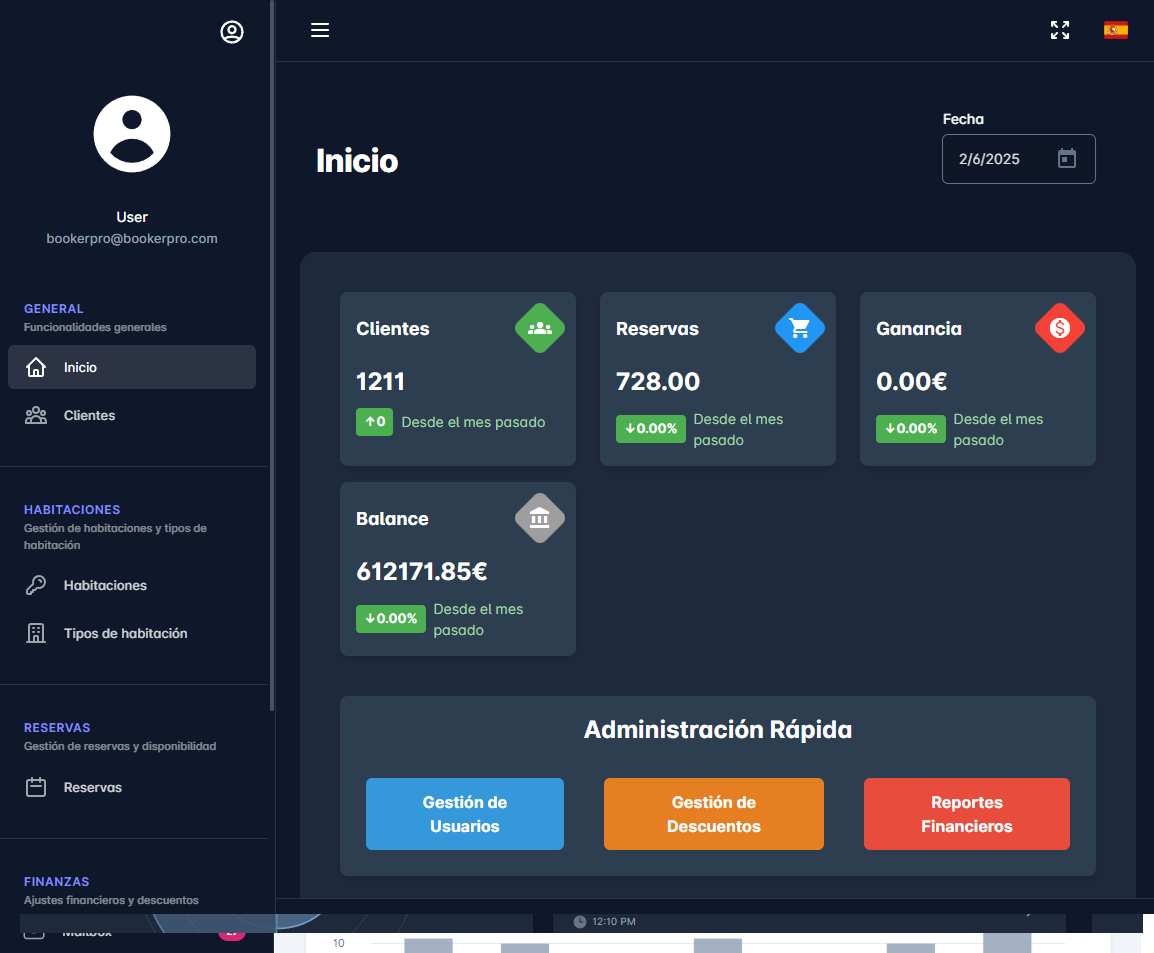This screenshot has width=1154, height=953.
Task: Click the account circle icon in sidebar
Action: [232, 32]
